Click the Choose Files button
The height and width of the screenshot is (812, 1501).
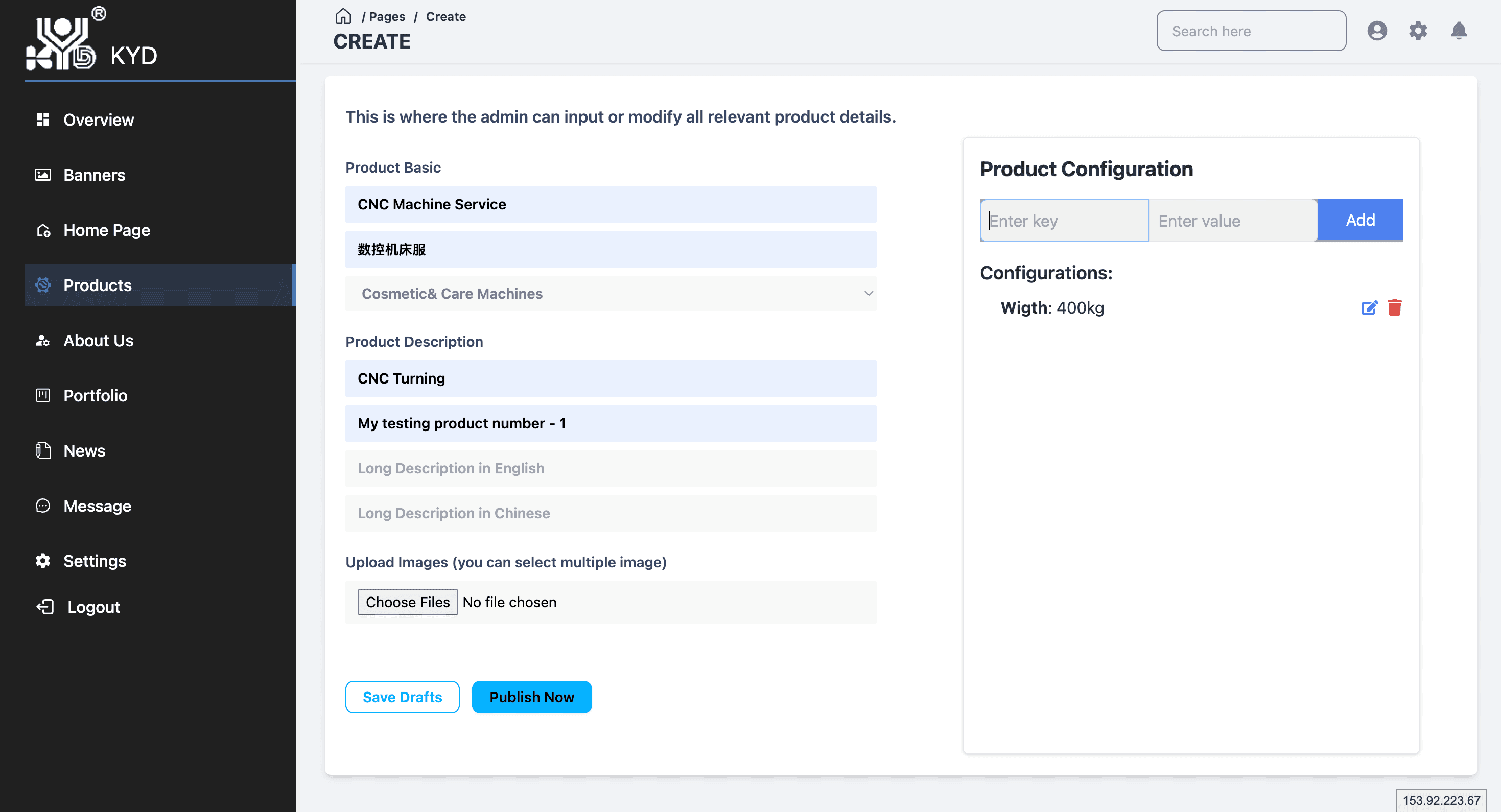coord(407,602)
